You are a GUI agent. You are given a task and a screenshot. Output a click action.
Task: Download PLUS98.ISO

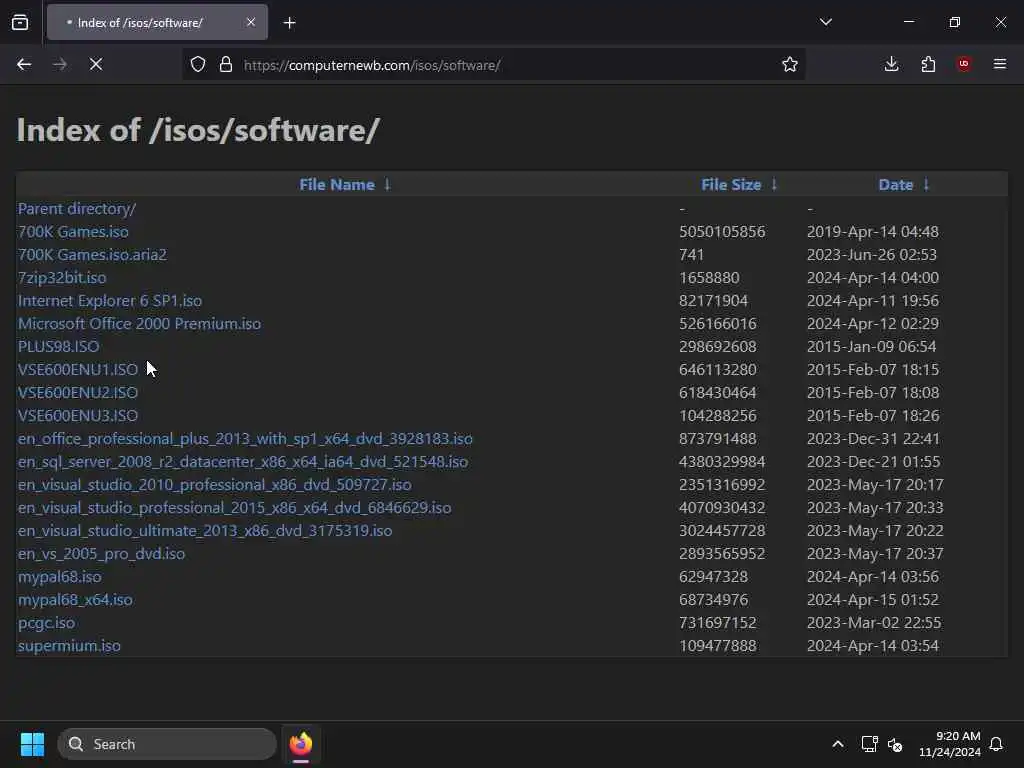pyautogui.click(x=58, y=346)
